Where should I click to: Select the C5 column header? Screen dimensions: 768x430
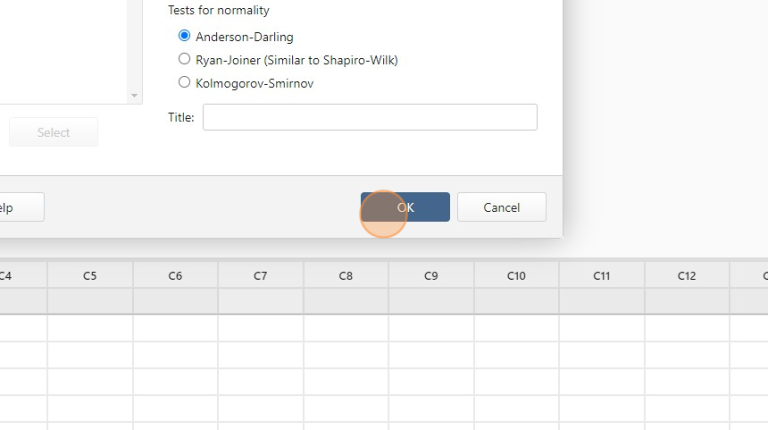click(x=90, y=275)
